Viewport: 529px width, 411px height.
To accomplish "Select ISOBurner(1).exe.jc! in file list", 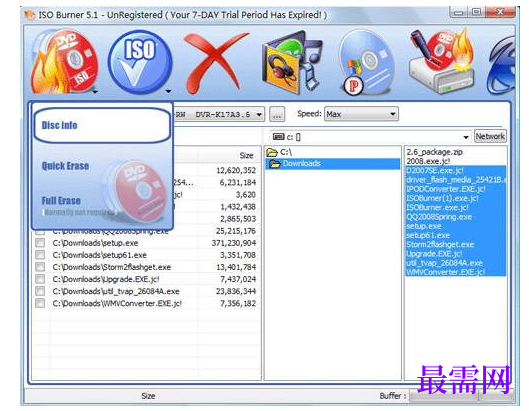I will click(x=442, y=198).
